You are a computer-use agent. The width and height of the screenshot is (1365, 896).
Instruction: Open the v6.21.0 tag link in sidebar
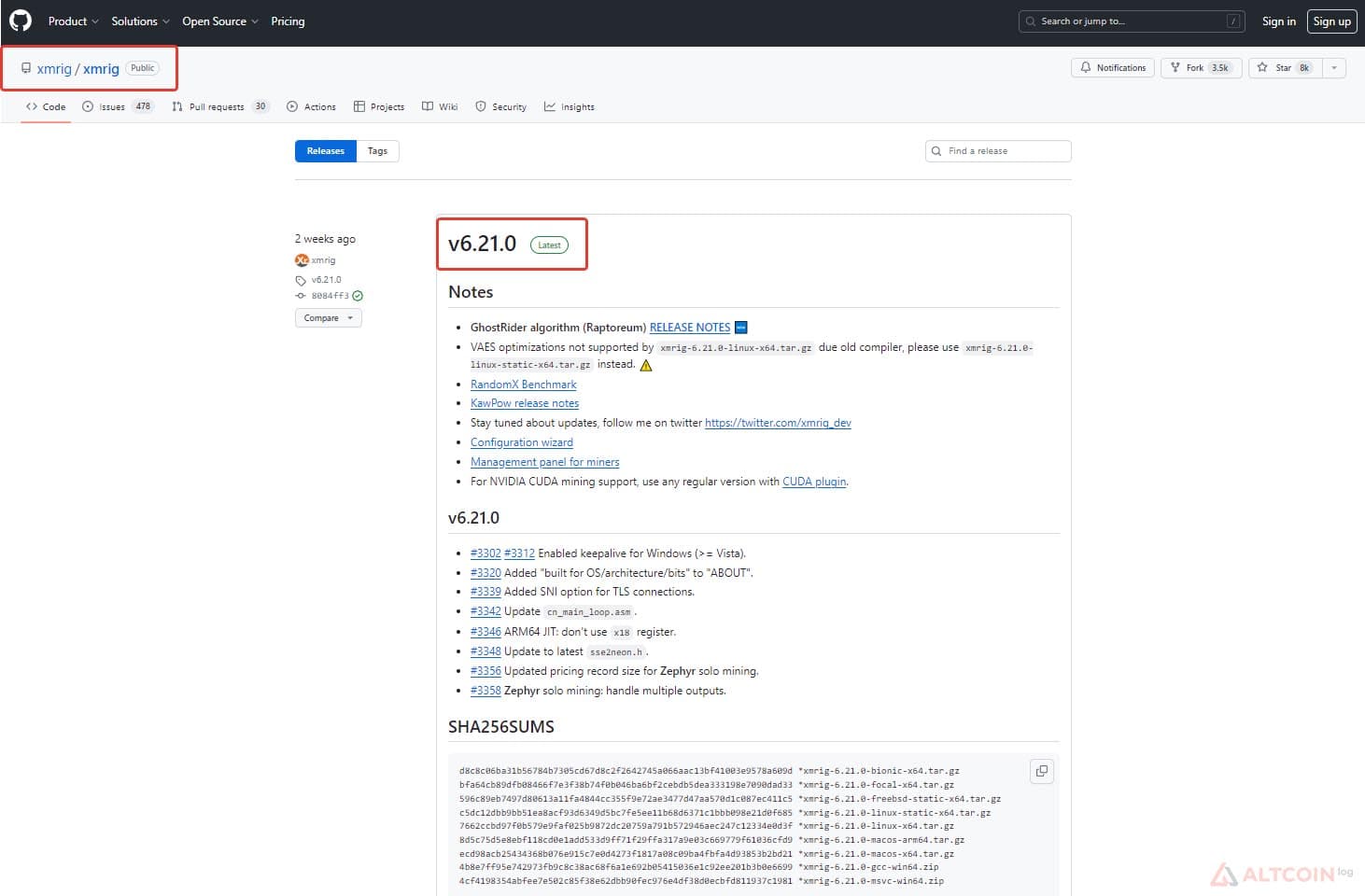[326, 280]
